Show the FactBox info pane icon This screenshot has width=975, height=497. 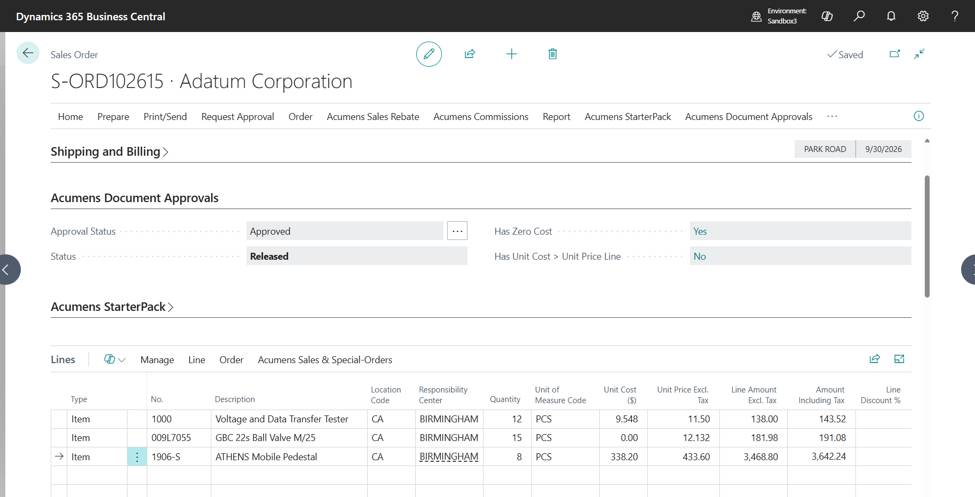point(918,116)
